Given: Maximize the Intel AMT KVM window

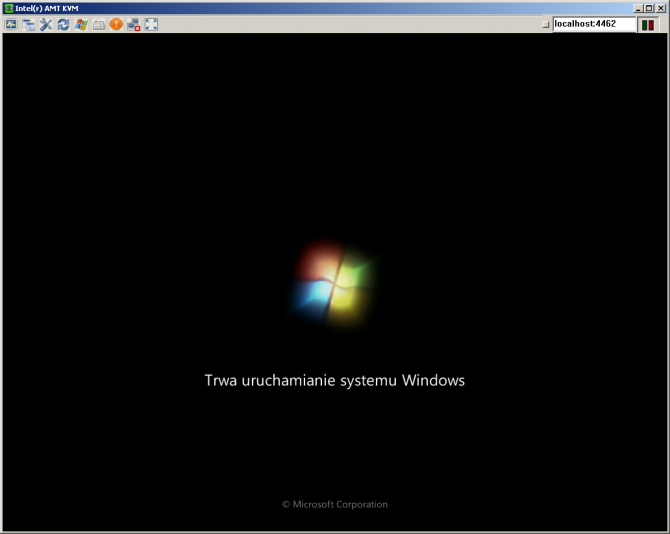Looking at the screenshot, I should click(649, 8).
